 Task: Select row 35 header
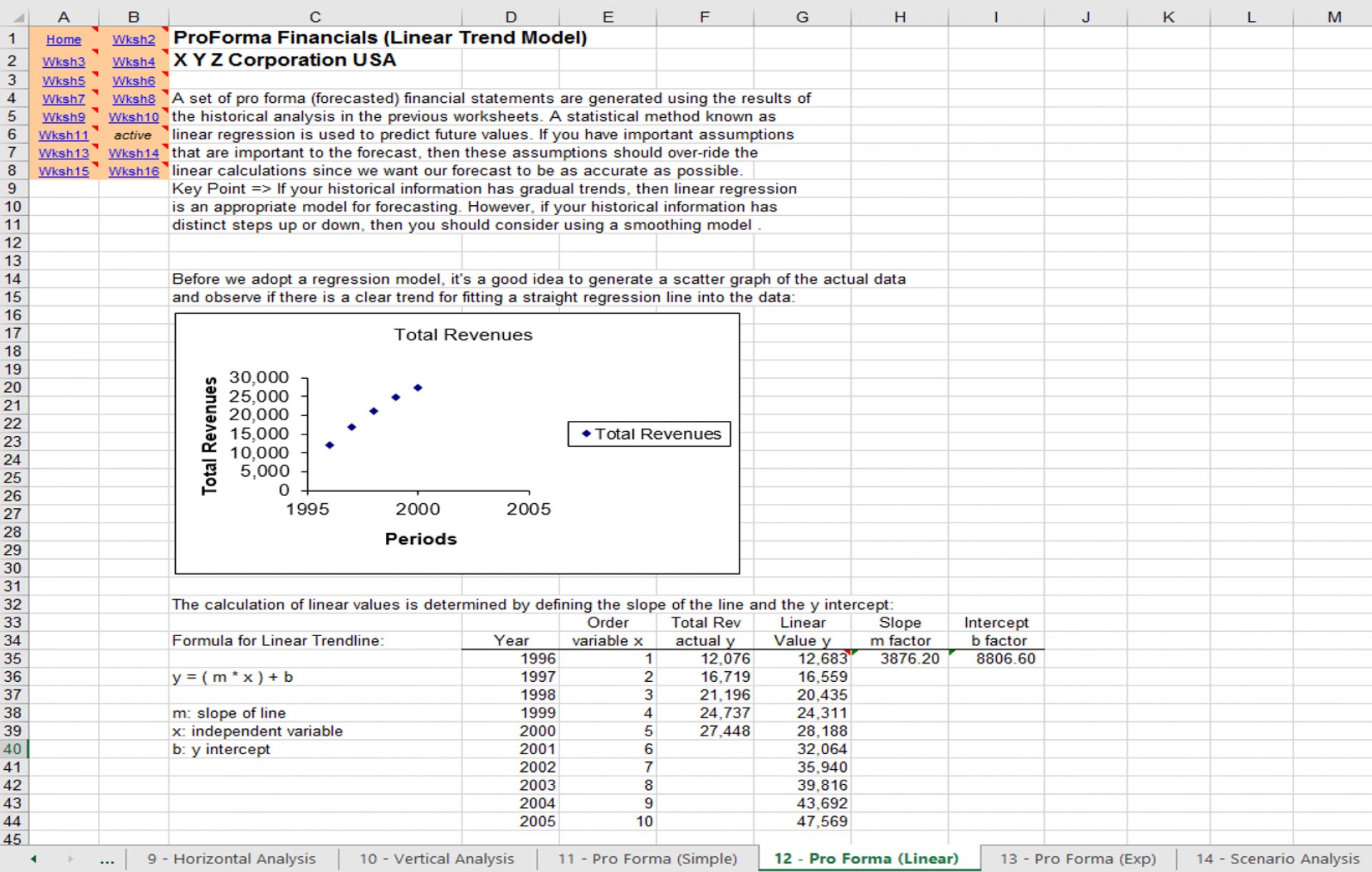pos(13,658)
